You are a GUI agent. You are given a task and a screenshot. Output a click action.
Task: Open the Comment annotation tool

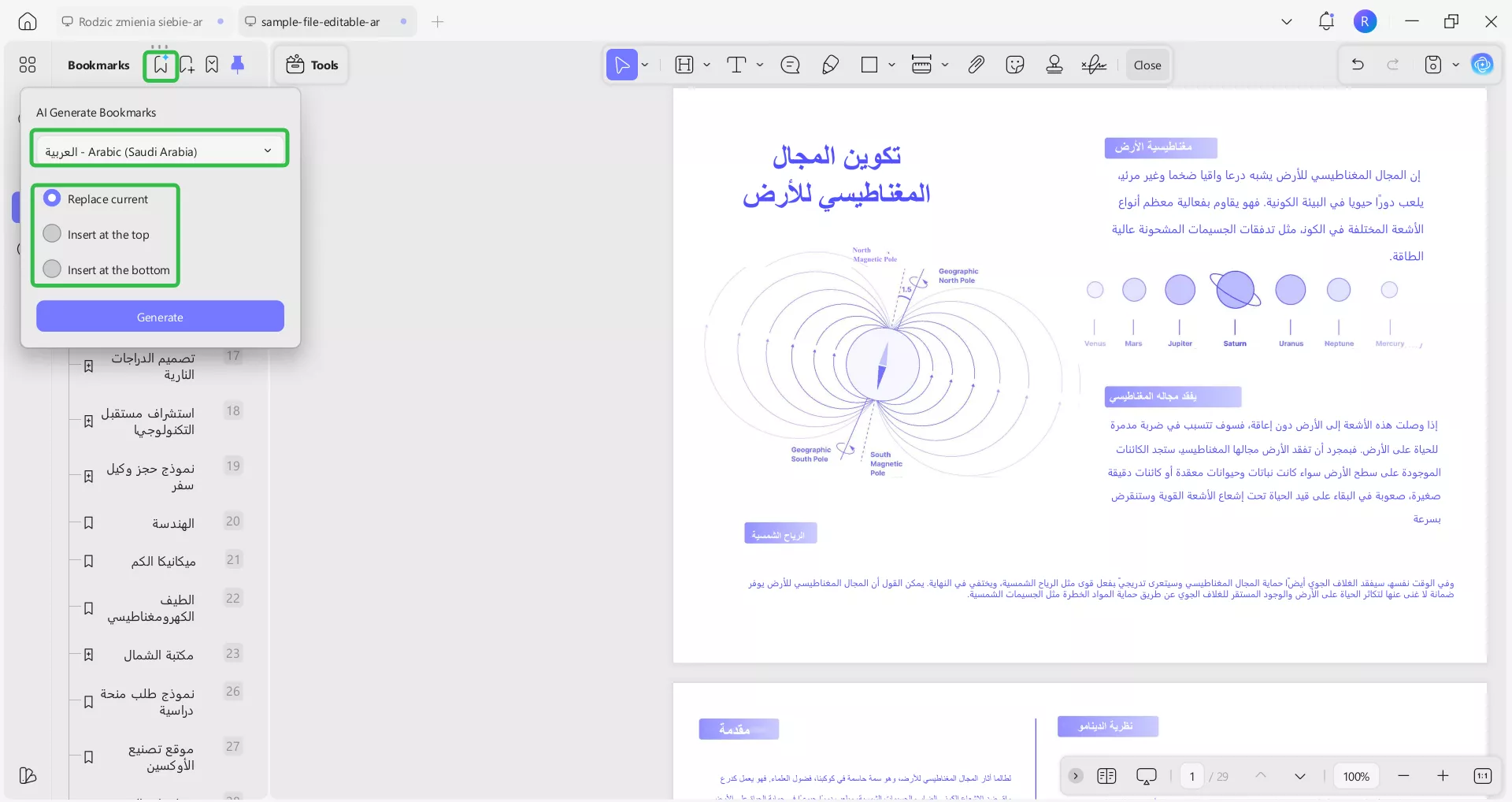(791, 65)
